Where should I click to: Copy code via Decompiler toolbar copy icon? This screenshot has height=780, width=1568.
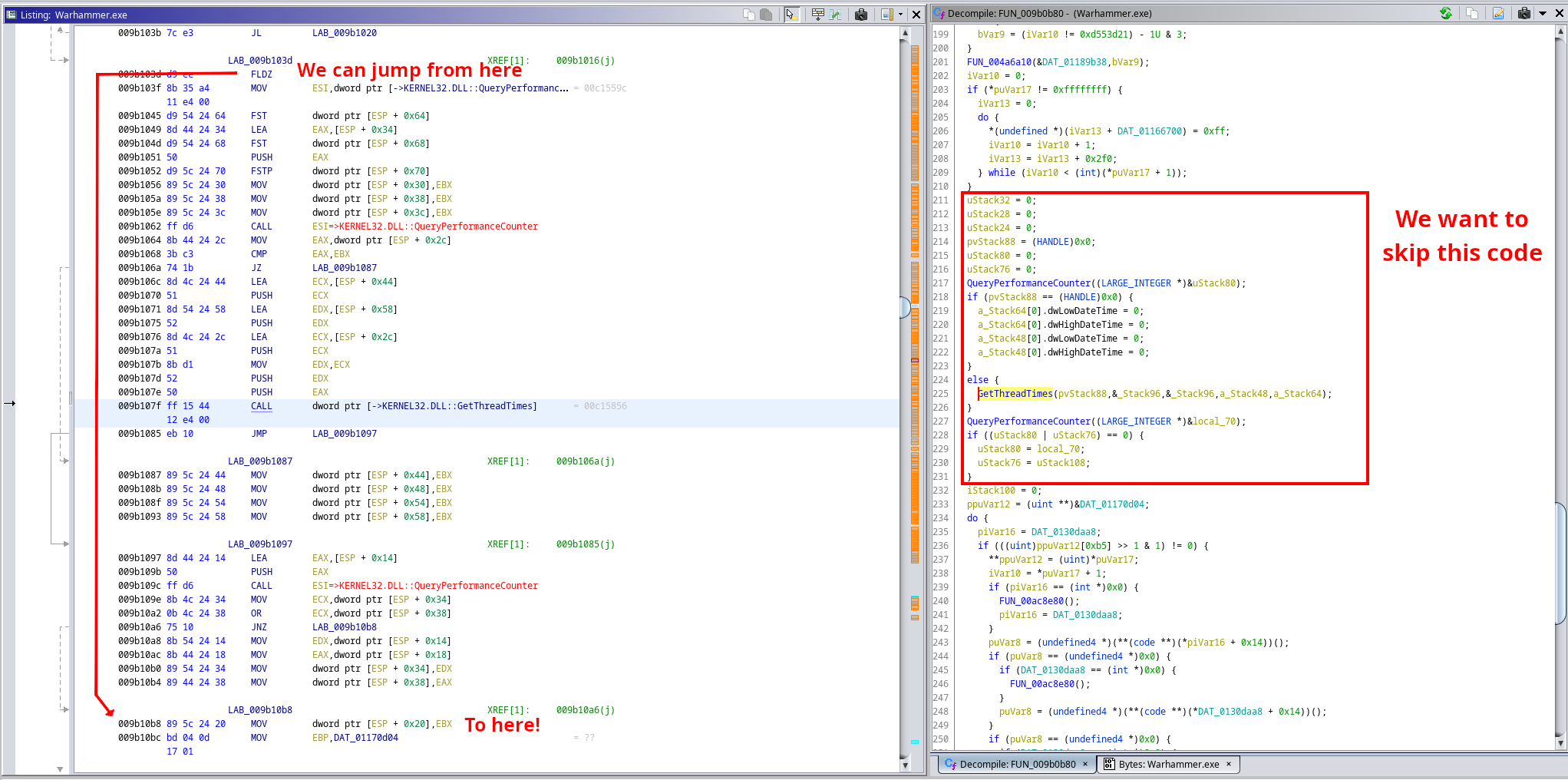pyautogui.click(x=1473, y=13)
